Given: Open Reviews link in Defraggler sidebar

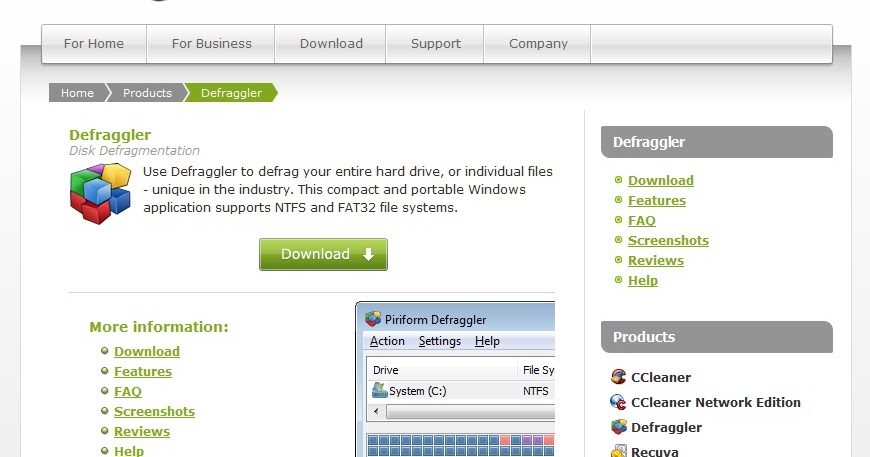Looking at the screenshot, I should point(656,260).
